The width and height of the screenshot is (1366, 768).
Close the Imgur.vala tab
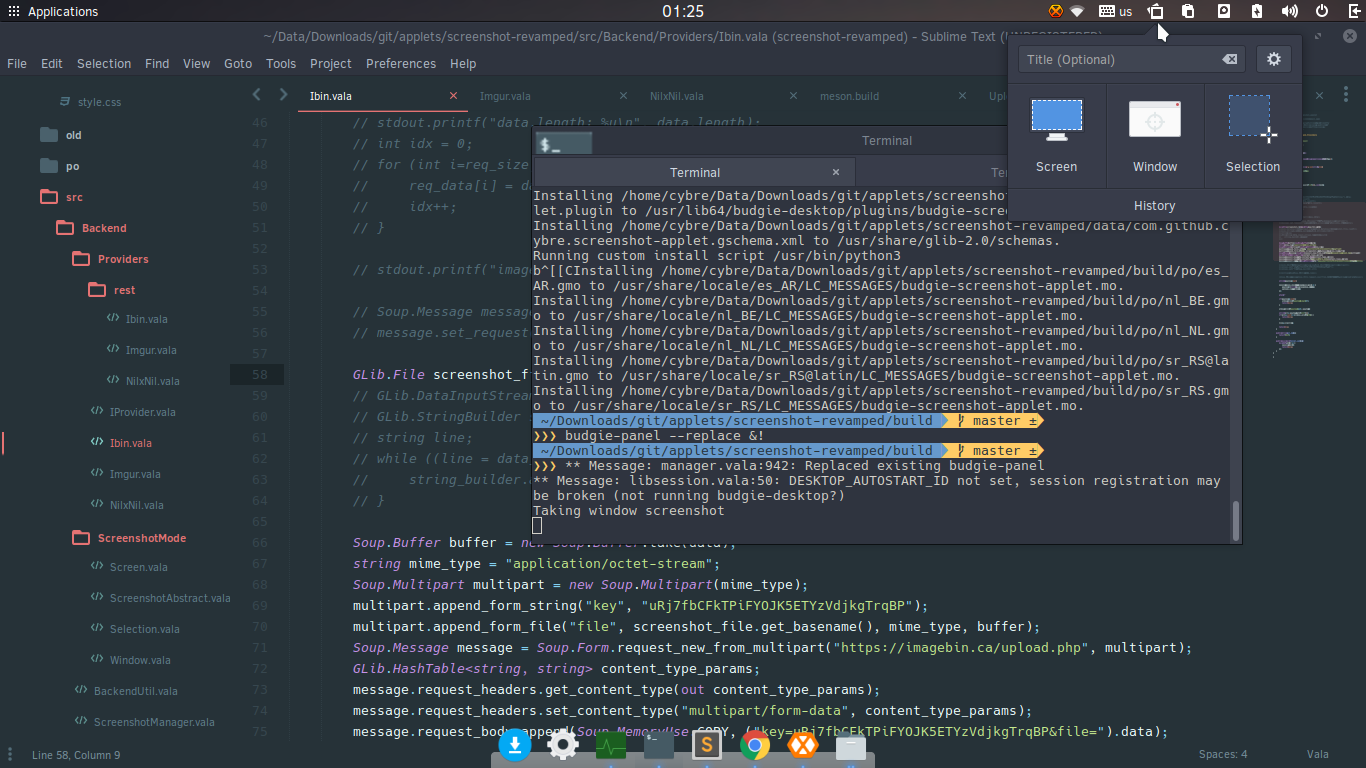(624, 96)
